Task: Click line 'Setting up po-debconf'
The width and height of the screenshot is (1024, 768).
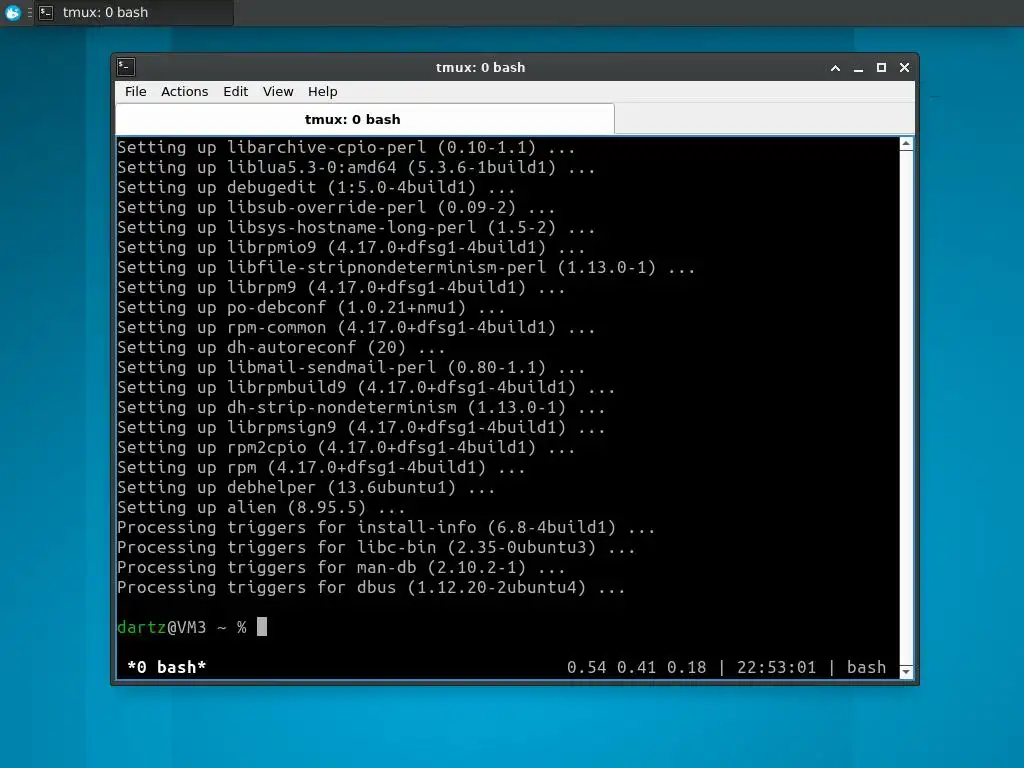Action: [x=312, y=308]
